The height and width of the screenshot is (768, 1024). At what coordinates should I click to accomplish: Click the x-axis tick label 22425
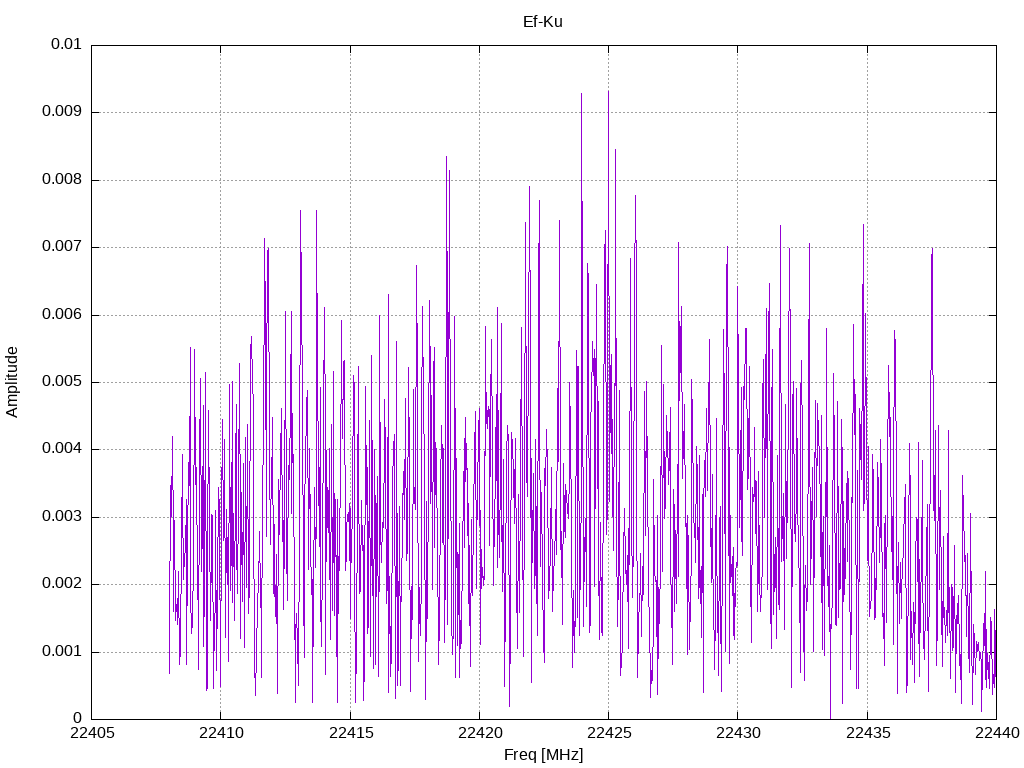click(609, 733)
